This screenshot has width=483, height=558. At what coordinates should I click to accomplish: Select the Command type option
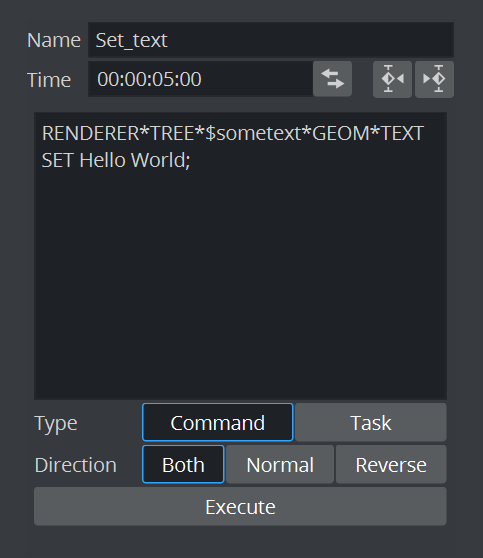tap(217, 422)
